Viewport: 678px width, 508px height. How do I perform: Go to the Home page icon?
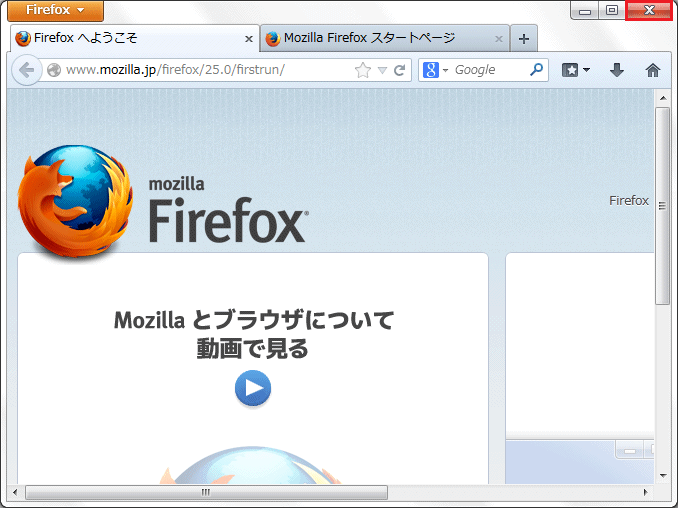[x=653, y=70]
